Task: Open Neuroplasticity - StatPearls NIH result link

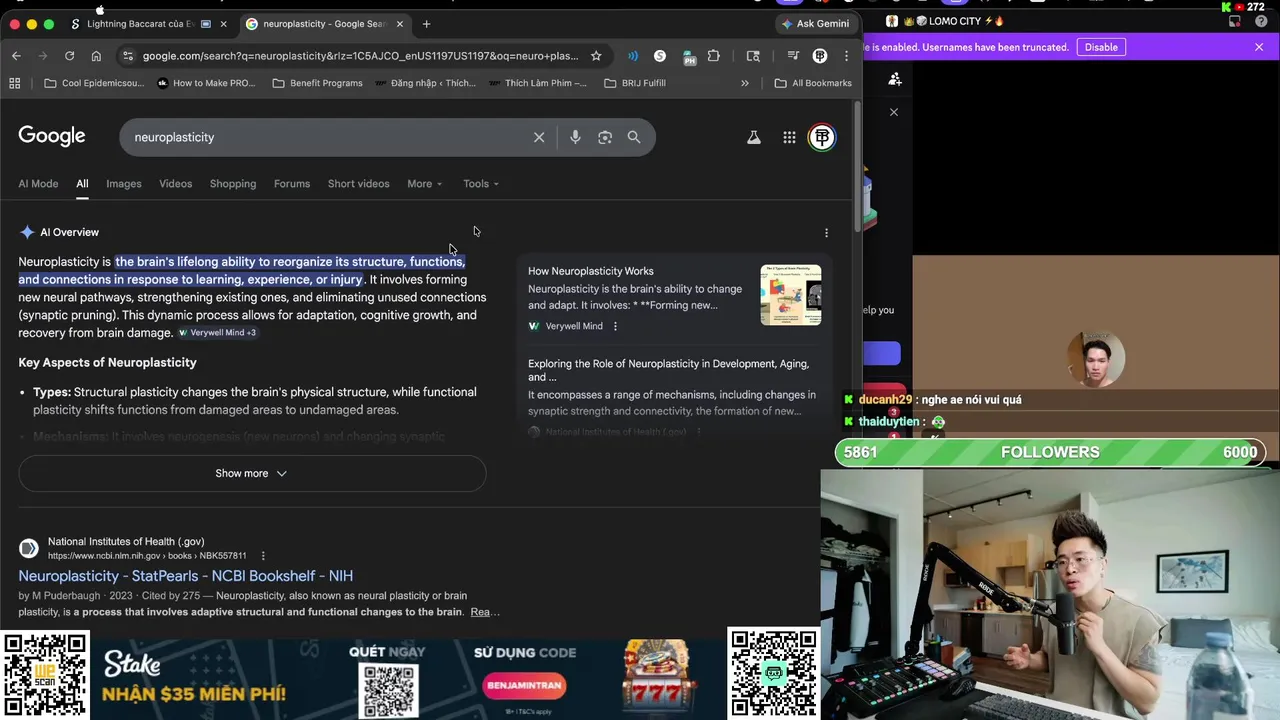Action: coord(185,576)
